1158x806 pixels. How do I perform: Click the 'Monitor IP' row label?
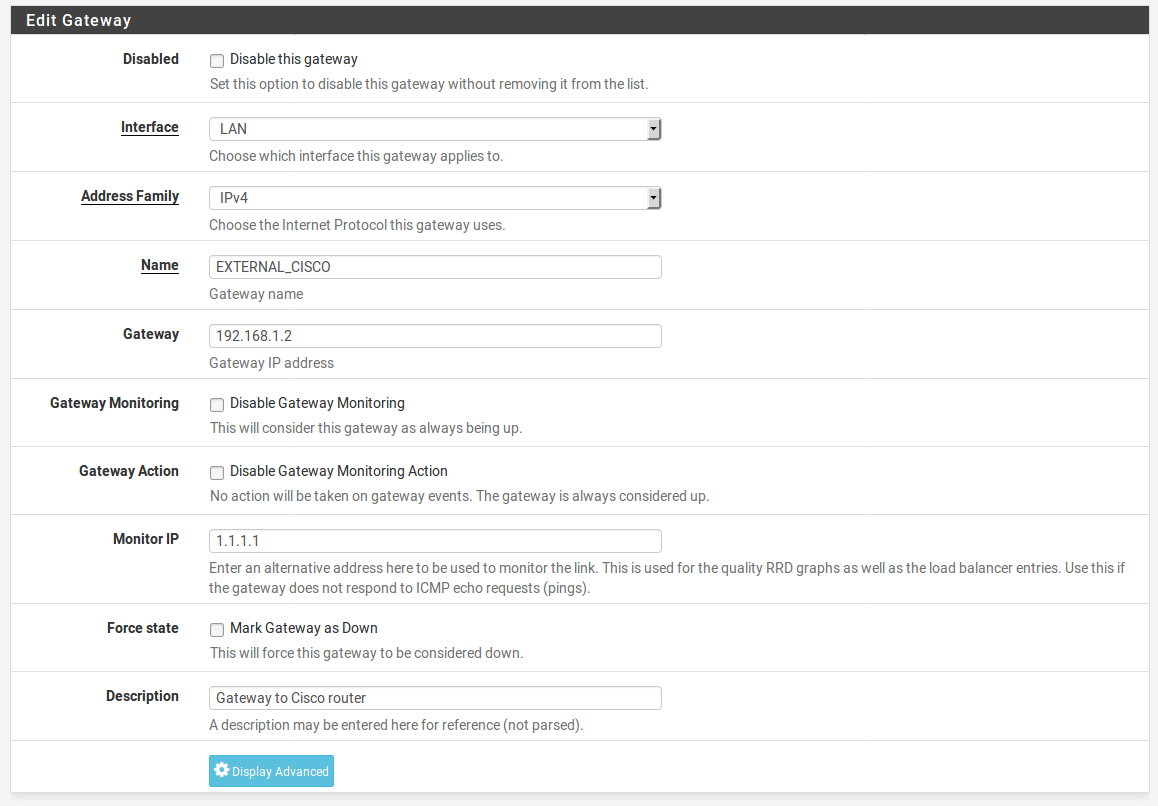click(x=146, y=539)
